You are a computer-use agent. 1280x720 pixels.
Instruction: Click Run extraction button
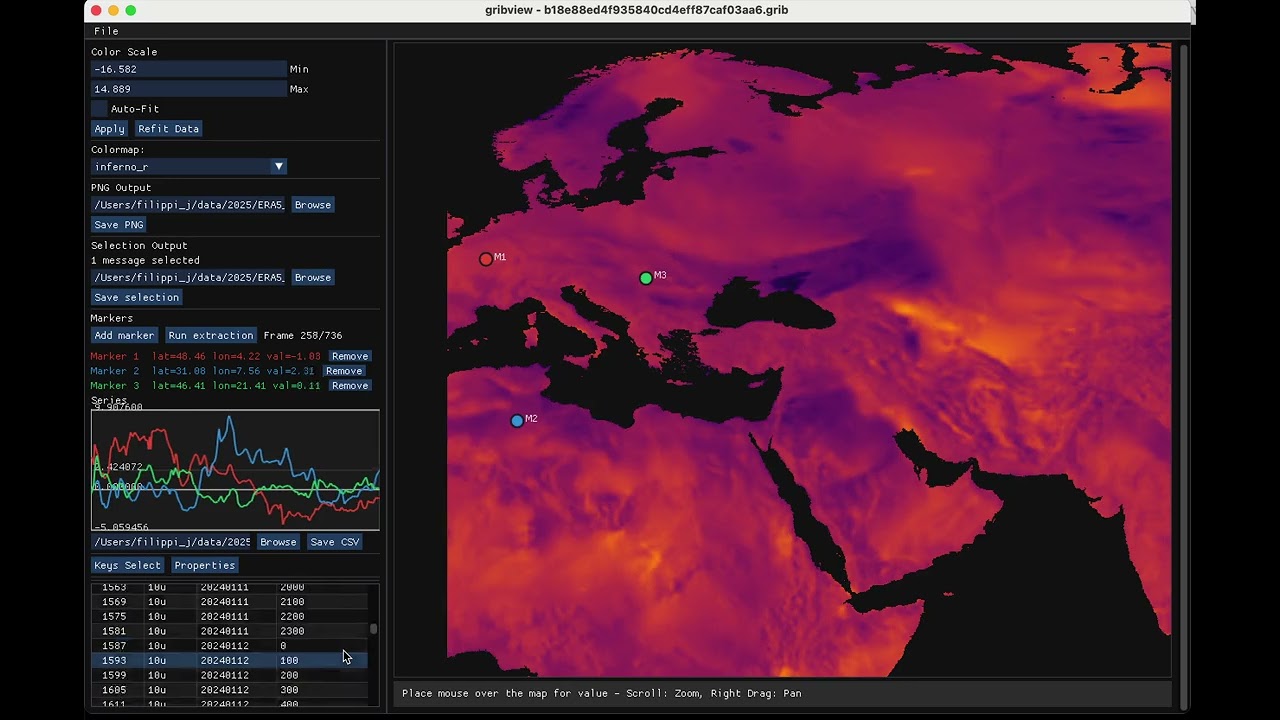pos(210,335)
